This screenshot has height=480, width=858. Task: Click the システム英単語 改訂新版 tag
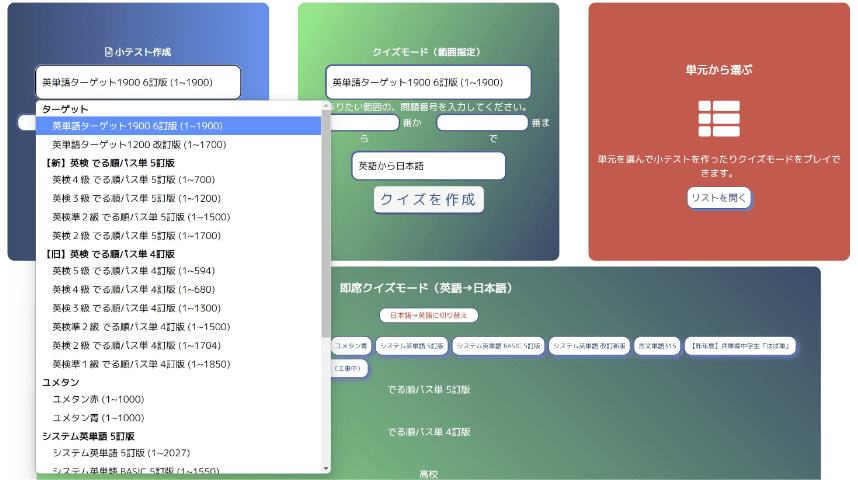[589, 346]
